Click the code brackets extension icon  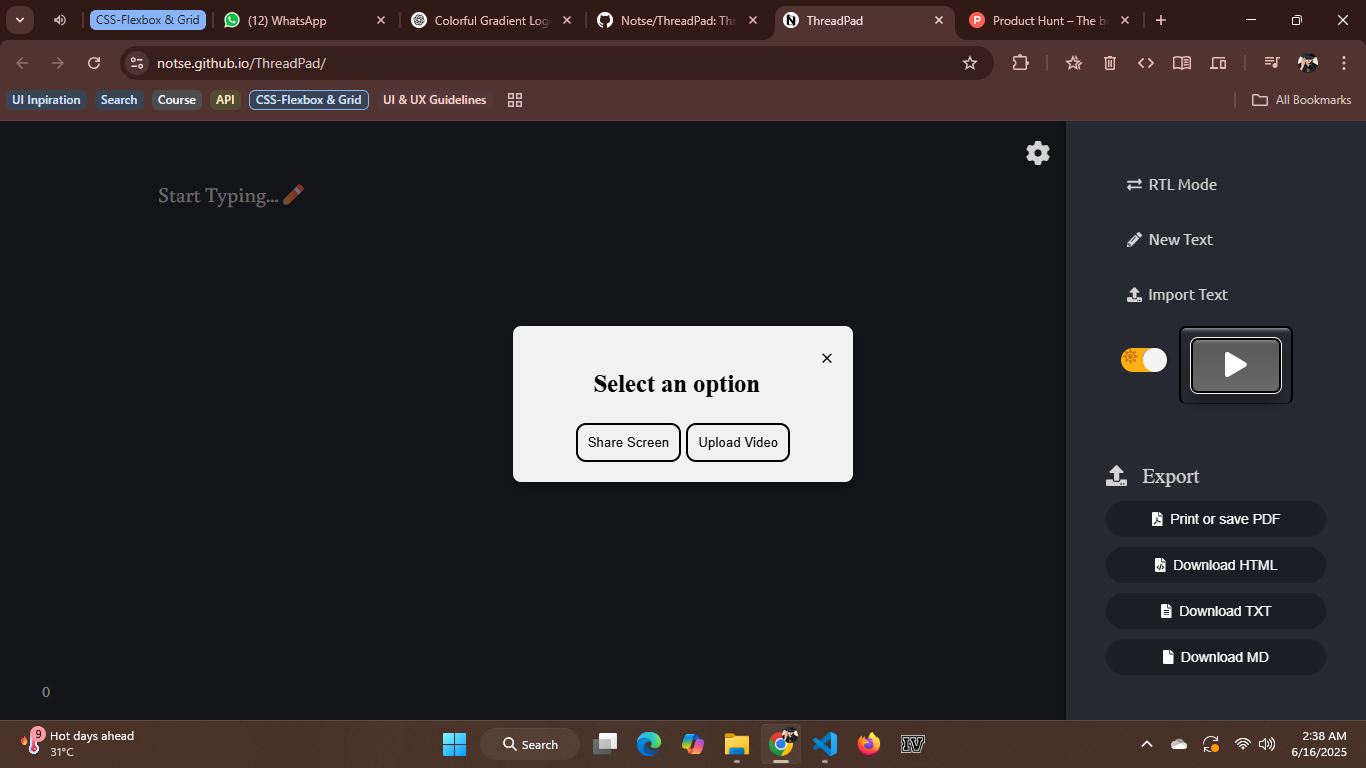(1146, 63)
